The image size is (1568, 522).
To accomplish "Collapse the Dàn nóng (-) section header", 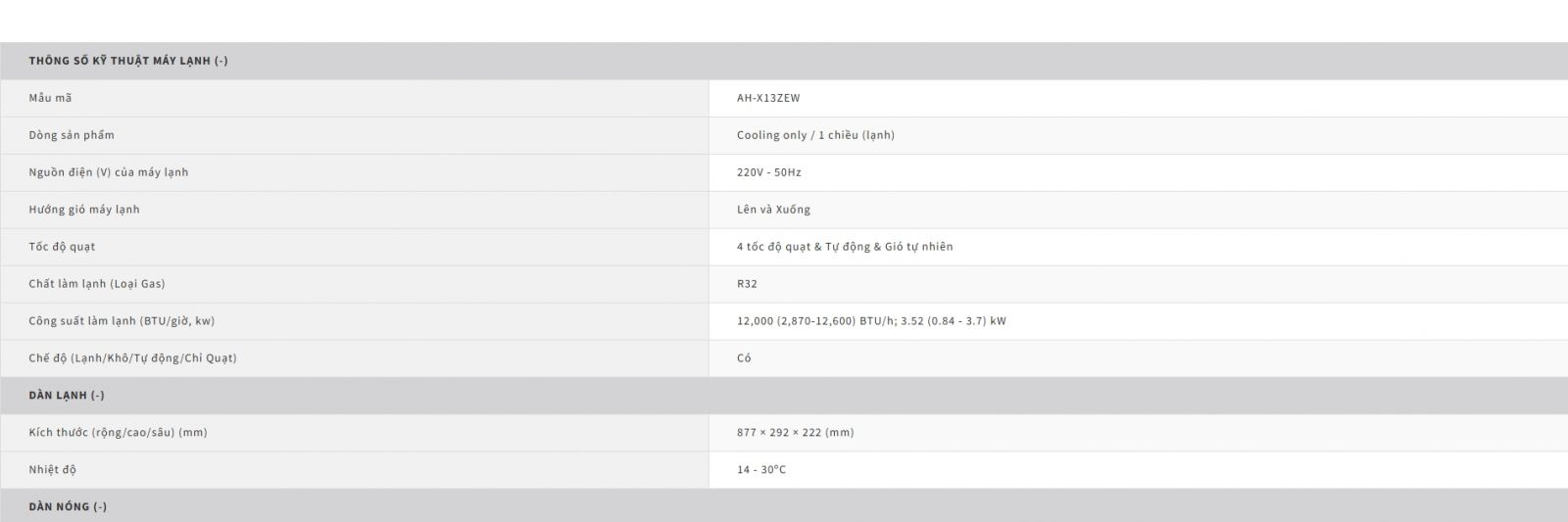I will pyautogui.click(x=68, y=507).
